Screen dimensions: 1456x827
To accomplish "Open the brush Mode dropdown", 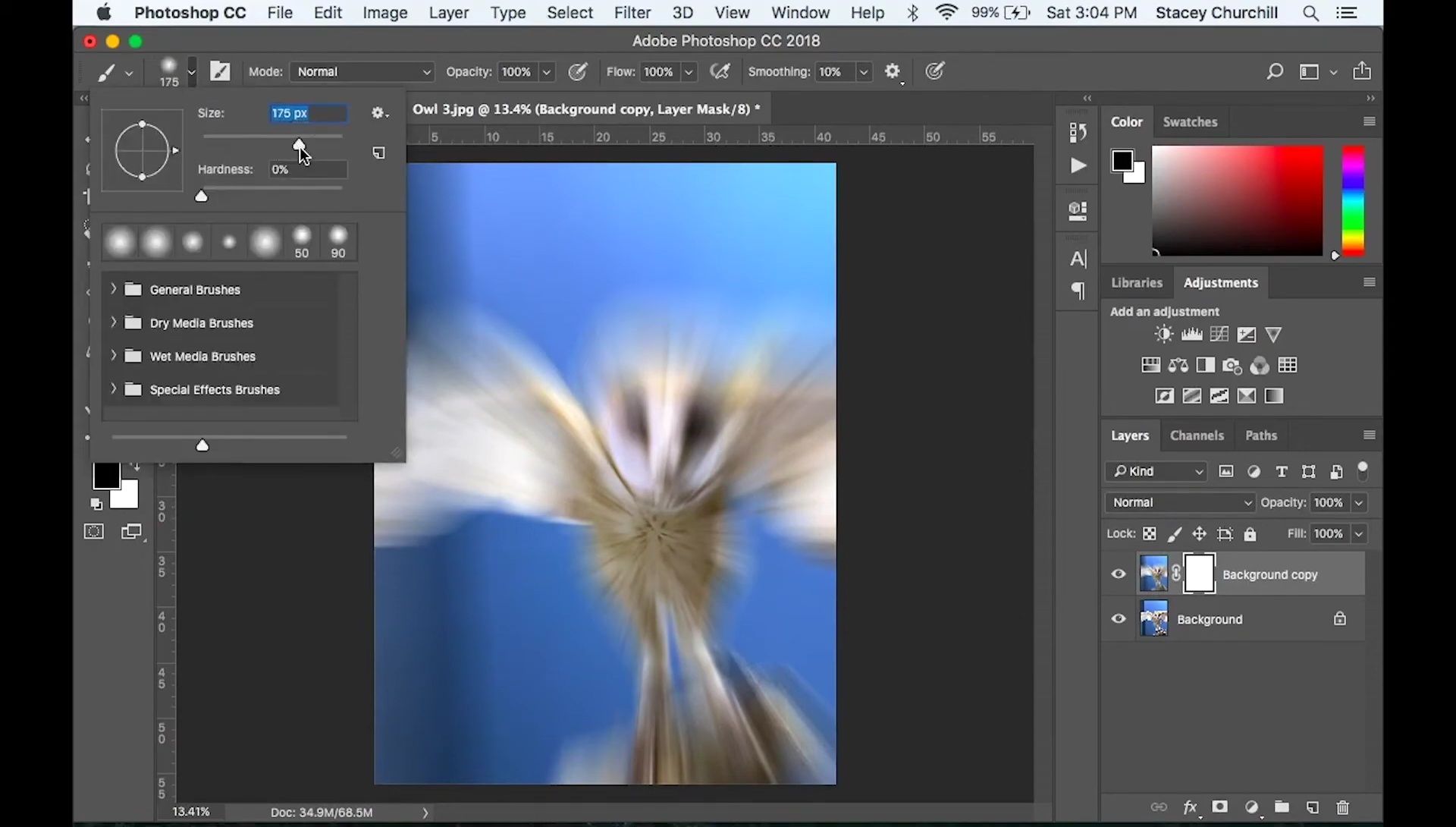I will click(x=362, y=71).
